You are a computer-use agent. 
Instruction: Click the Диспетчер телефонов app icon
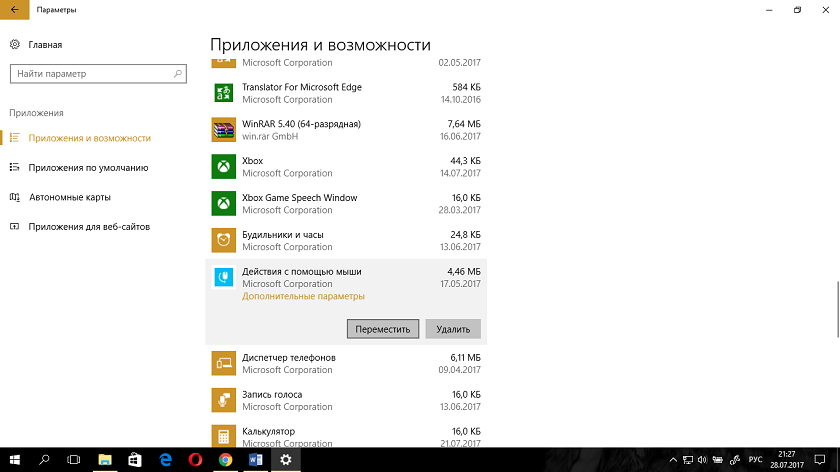click(x=223, y=363)
